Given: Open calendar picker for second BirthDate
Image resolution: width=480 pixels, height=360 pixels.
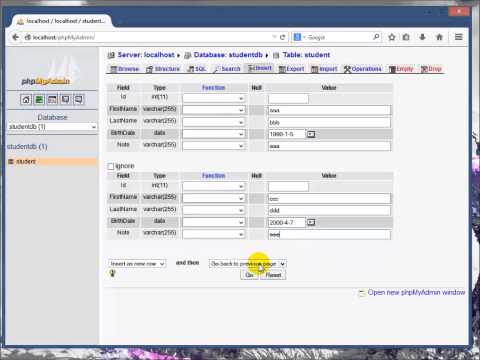Looking at the screenshot, I should [x=311, y=222].
